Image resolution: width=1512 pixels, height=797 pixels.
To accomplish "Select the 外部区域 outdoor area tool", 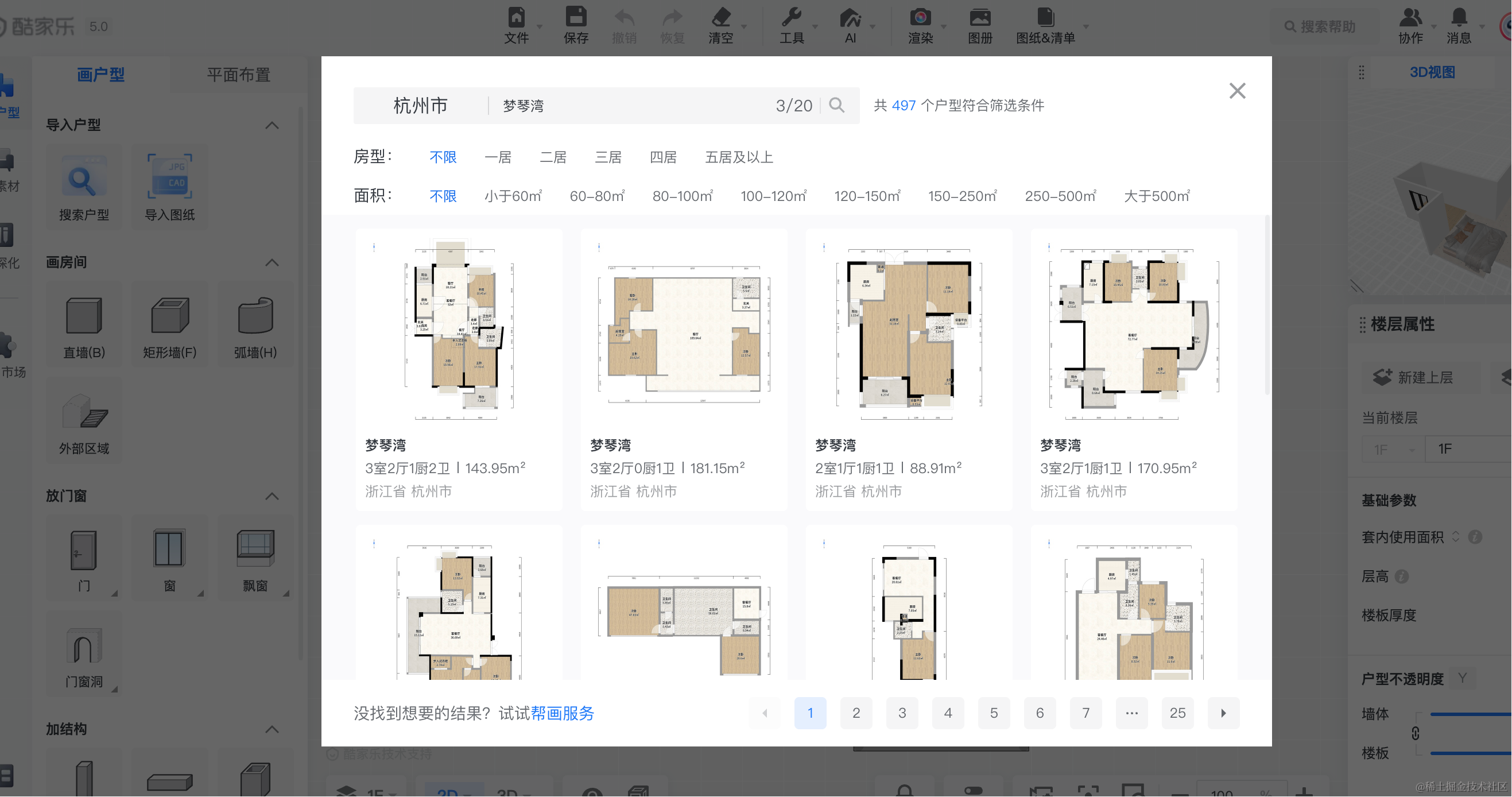I will [84, 421].
